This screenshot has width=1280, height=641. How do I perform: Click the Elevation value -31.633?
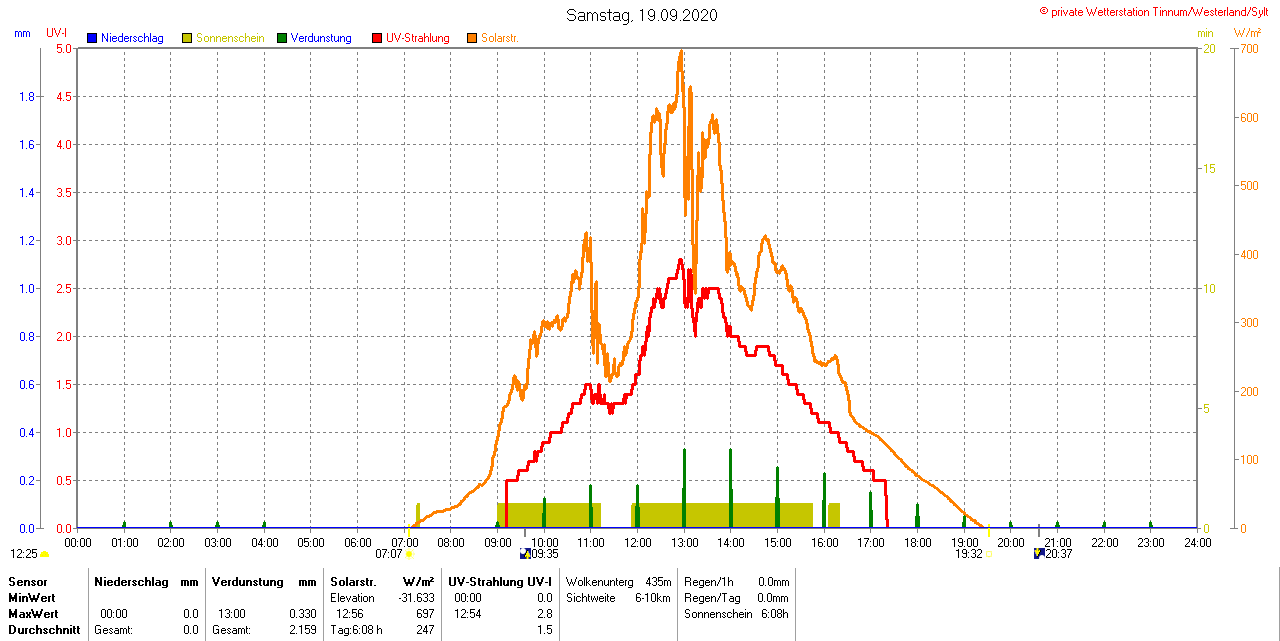414,598
